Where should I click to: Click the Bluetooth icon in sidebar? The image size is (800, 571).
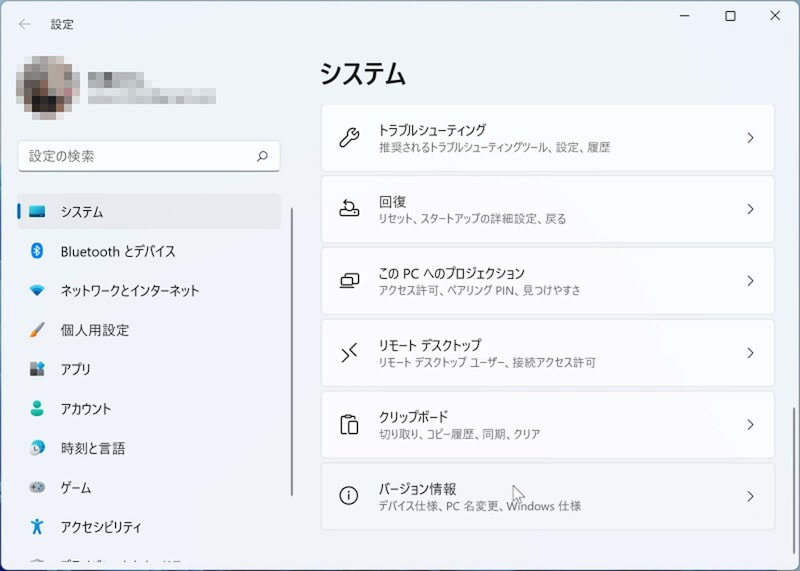[x=37, y=251]
